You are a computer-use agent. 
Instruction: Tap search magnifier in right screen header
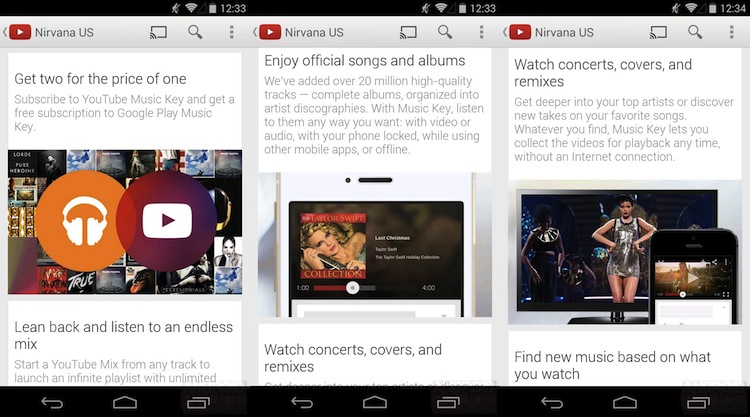click(695, 32)
